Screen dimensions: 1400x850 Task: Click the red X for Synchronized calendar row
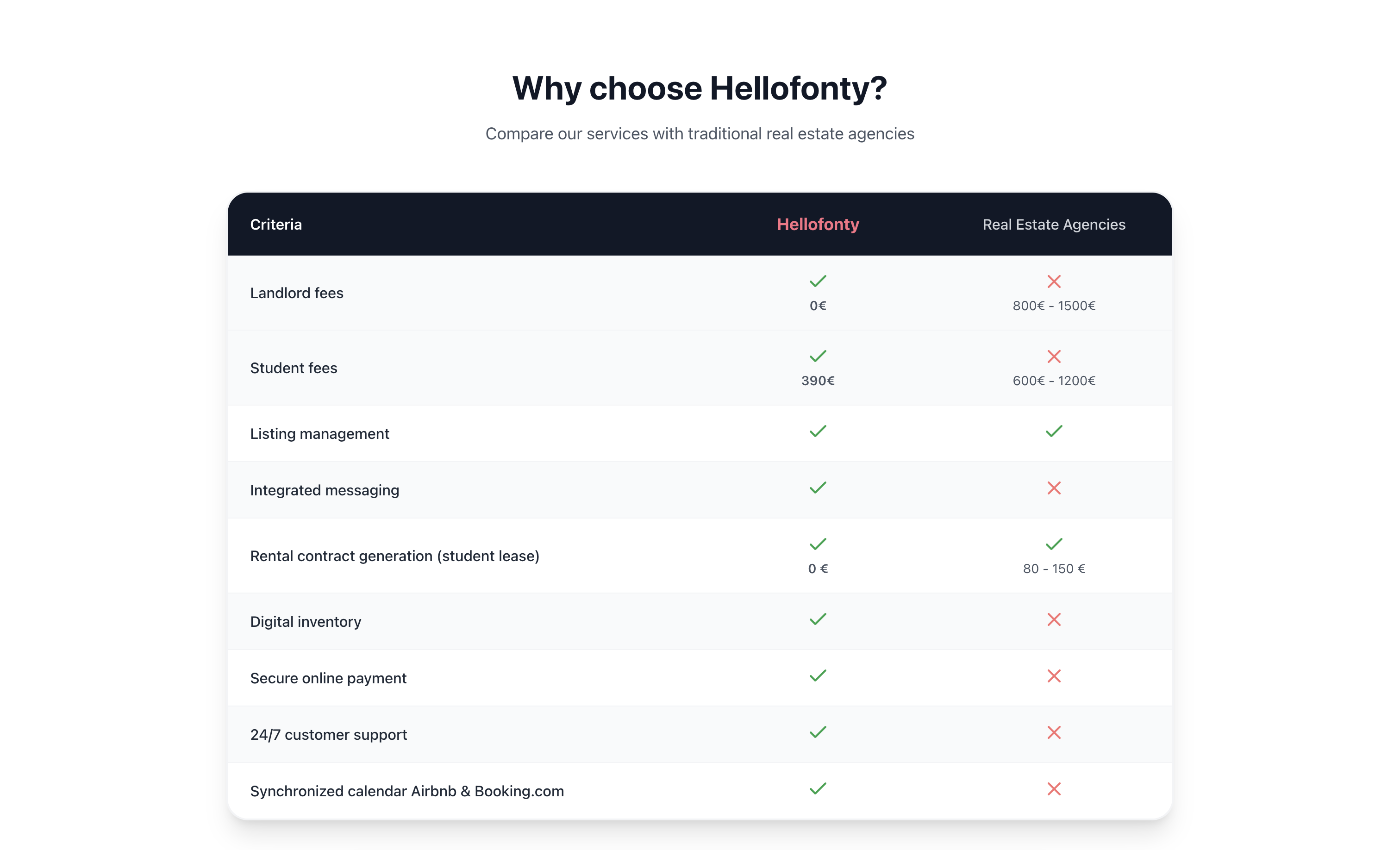tap(1054, 788)
